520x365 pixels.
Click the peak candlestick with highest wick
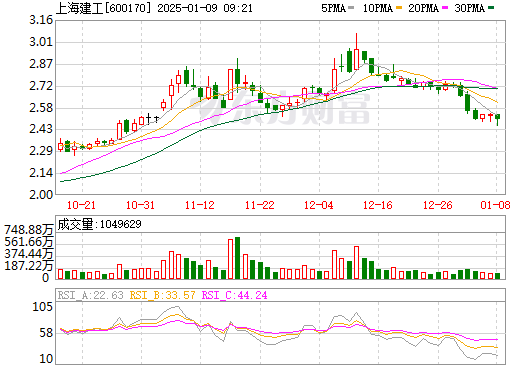356,52
